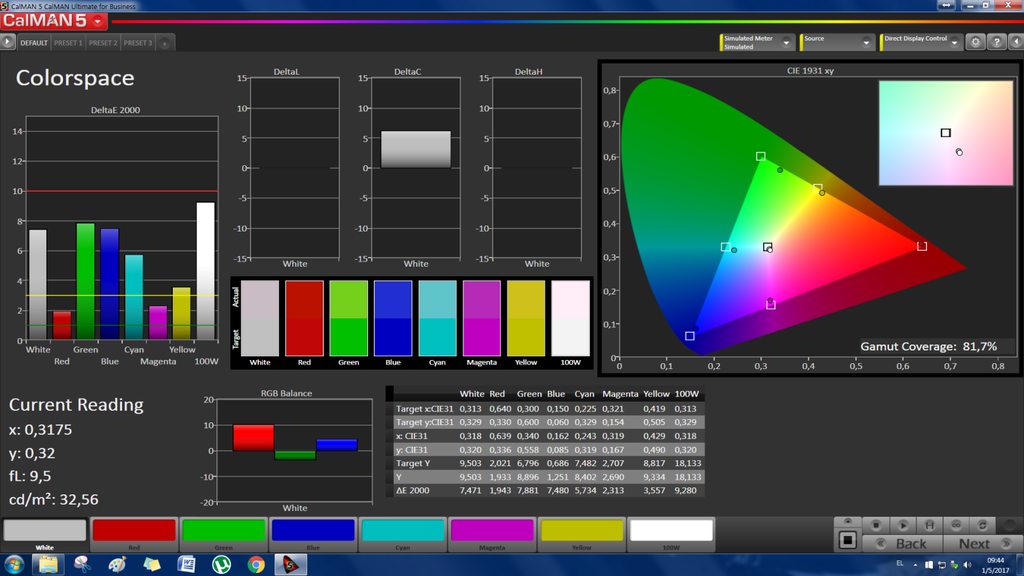Select the Green measurement patch
Image resolution: width=1024 pixels, height=576 pixels.
(223, 534)
